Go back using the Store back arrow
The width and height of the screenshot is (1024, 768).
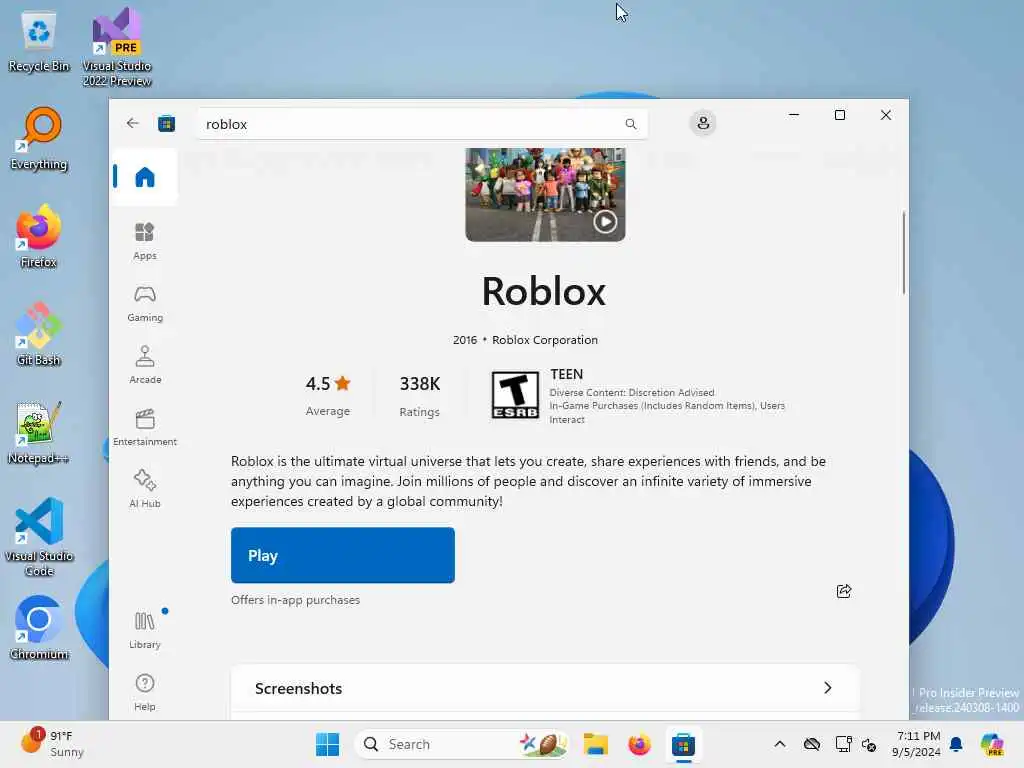133,123
